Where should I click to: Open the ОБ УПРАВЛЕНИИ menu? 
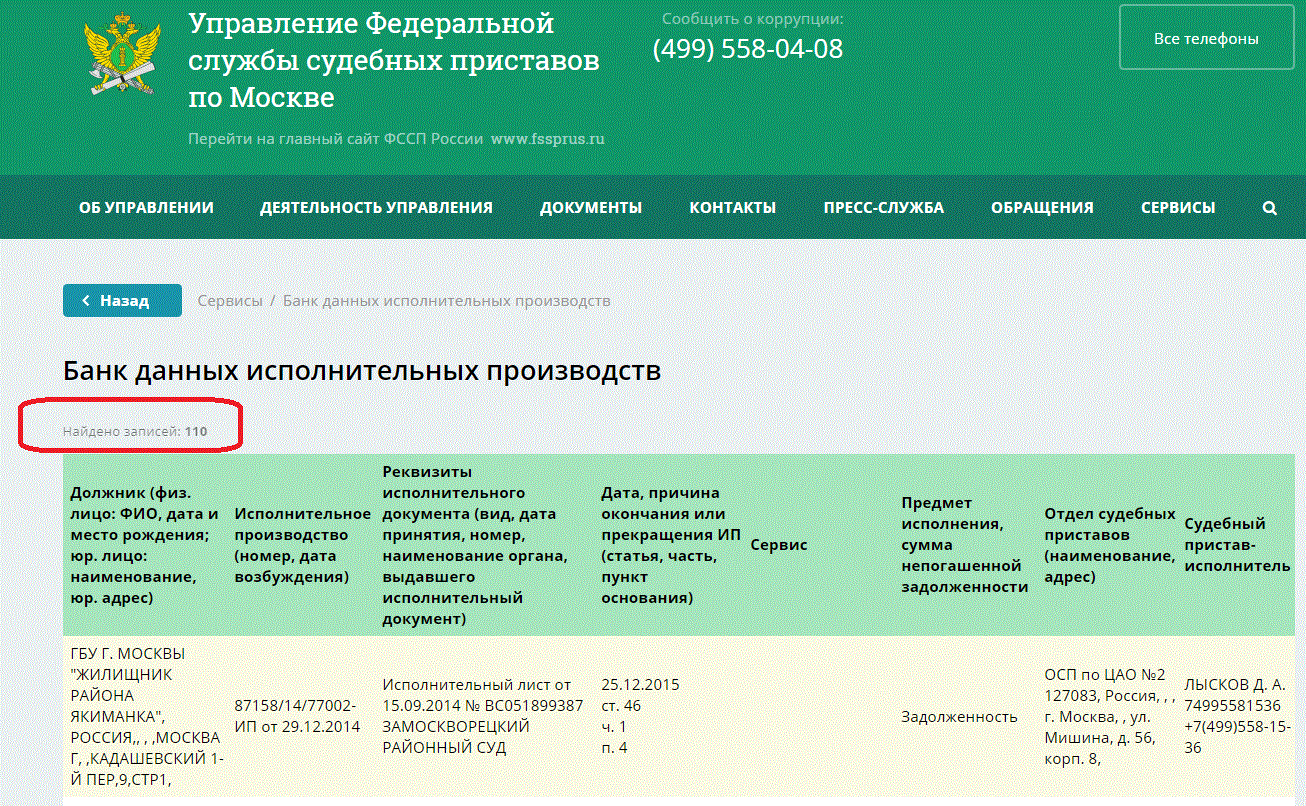tap(146, 208)
